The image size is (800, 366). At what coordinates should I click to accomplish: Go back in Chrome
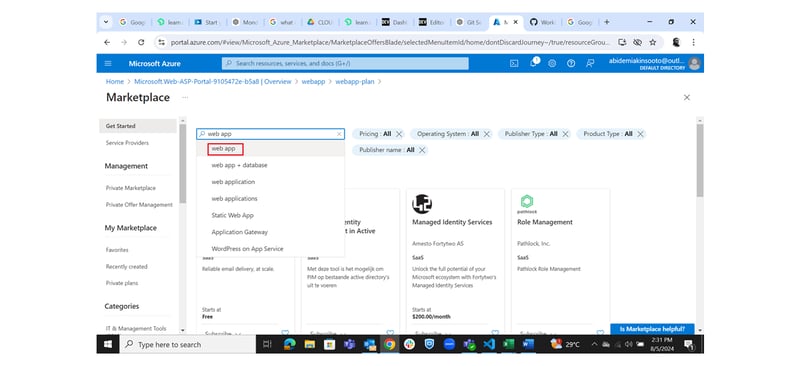coord(107,42)
